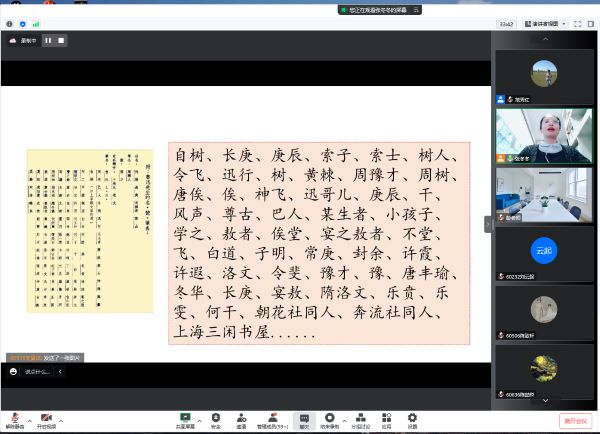Open the Apps item in the bottom toolbar
The height and width of the screenshot is (434, 600).
[x=386, y=419]
